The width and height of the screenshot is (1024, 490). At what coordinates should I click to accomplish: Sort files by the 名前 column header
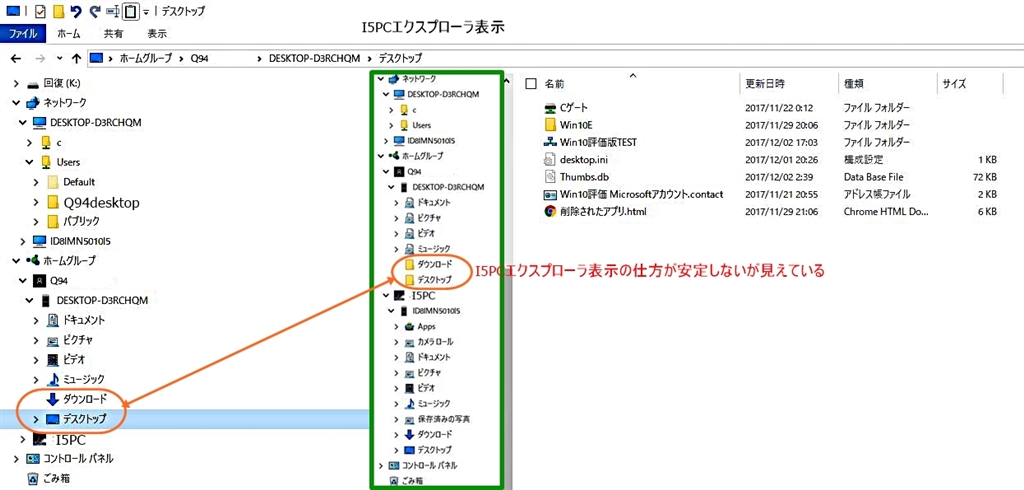click(554, 84)
